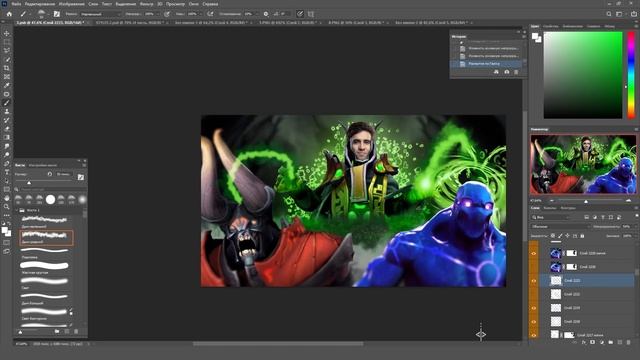The width and height of the screenshot is (640, 360).
Task: Select the Rectangular Marquee tool
Action: point(7,42)
